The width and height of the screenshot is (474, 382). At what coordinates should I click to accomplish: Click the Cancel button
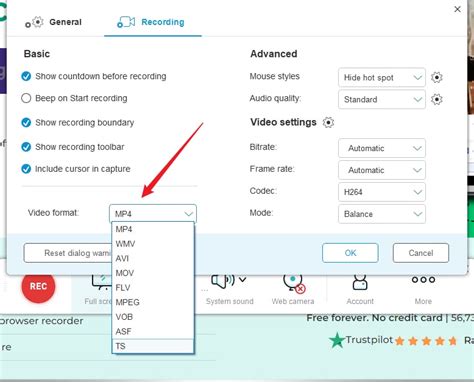[421, 253]
